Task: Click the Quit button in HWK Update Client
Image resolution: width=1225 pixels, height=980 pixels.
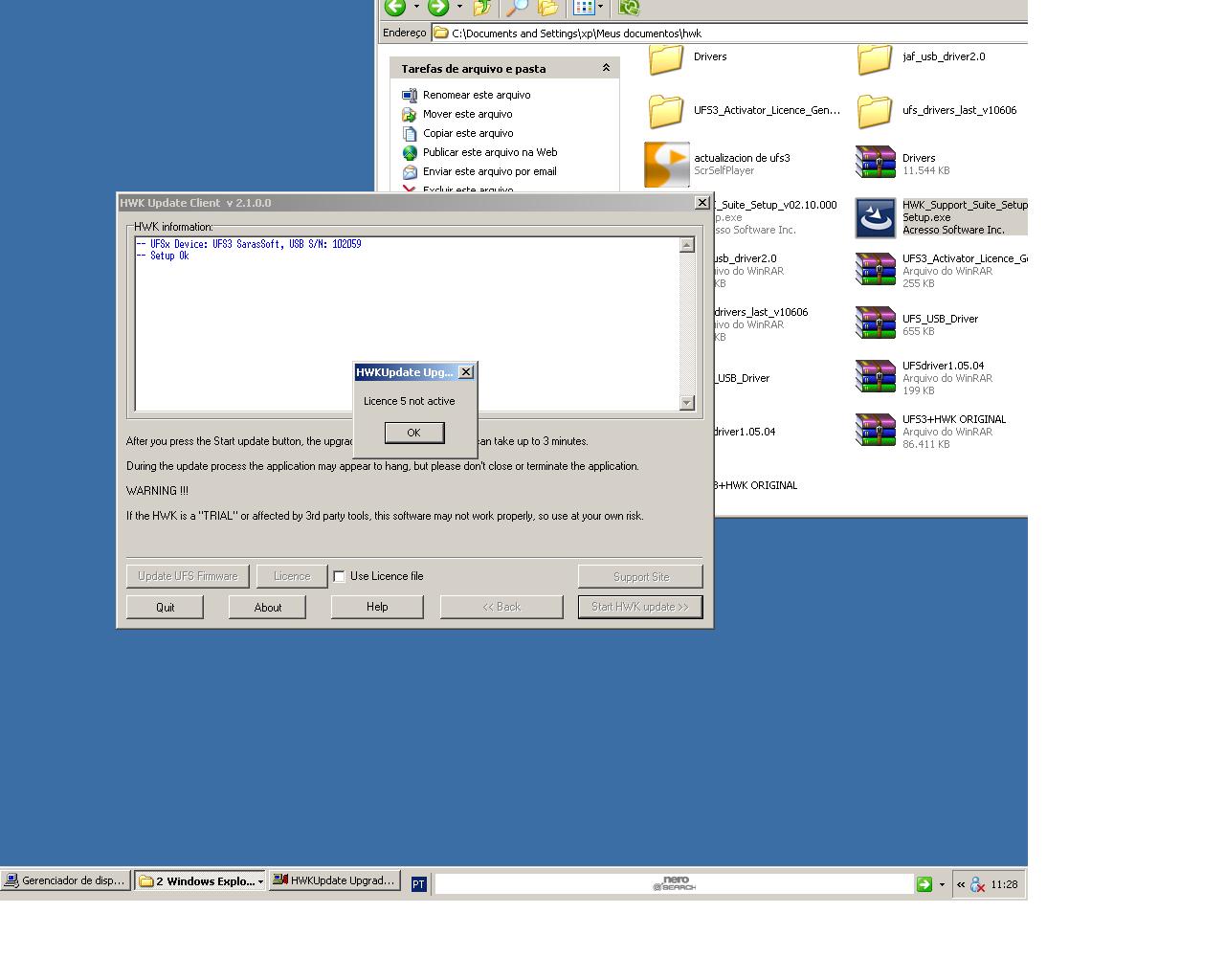Action: (165, 607)
